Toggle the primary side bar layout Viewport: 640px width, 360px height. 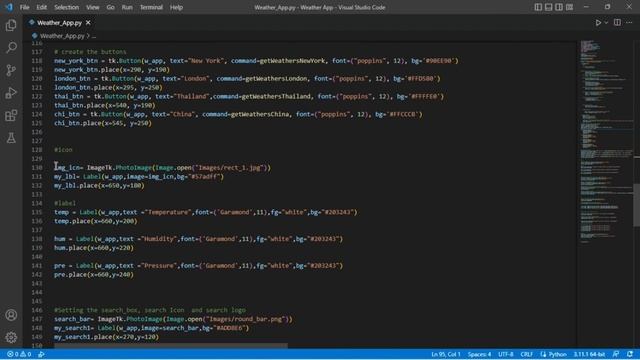tap(538, 7)
